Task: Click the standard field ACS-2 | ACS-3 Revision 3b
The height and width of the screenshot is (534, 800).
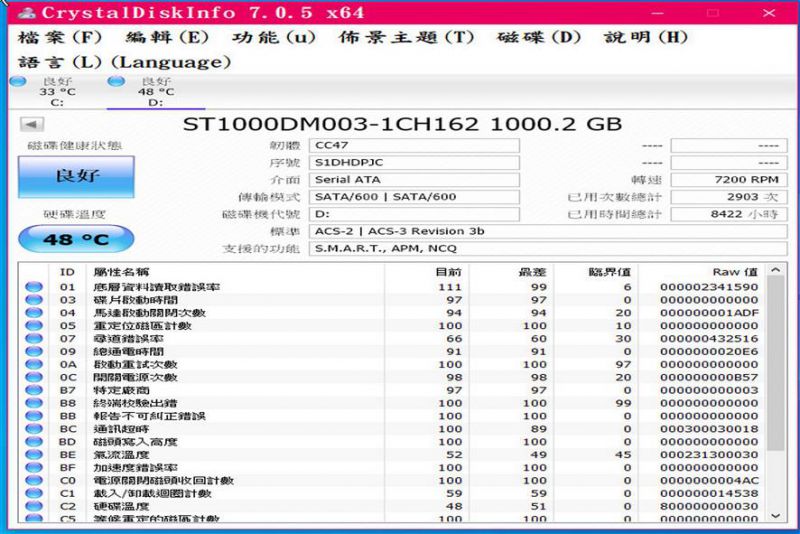Action: [x=548, y=232]
